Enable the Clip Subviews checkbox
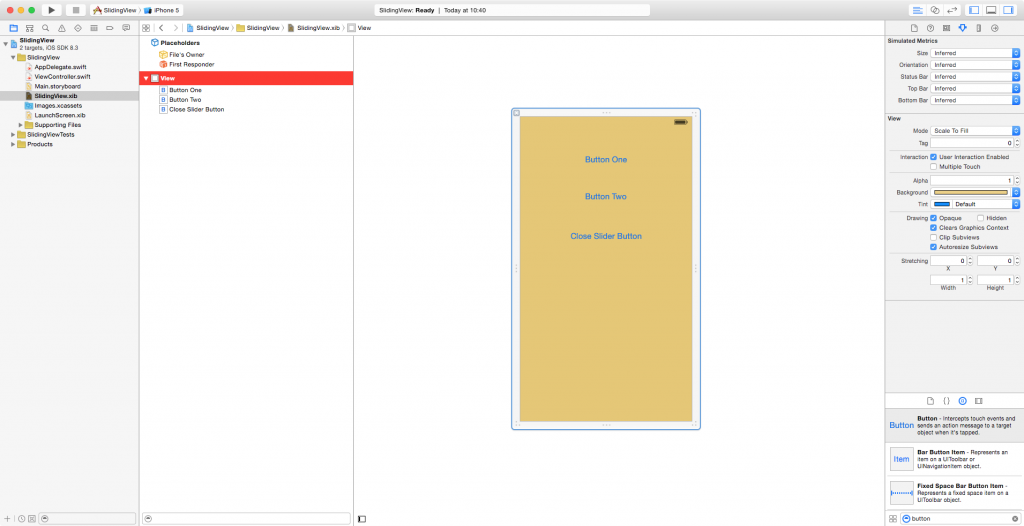The height and width of the screenshot is (526, 1024). (x=934, y=237)
